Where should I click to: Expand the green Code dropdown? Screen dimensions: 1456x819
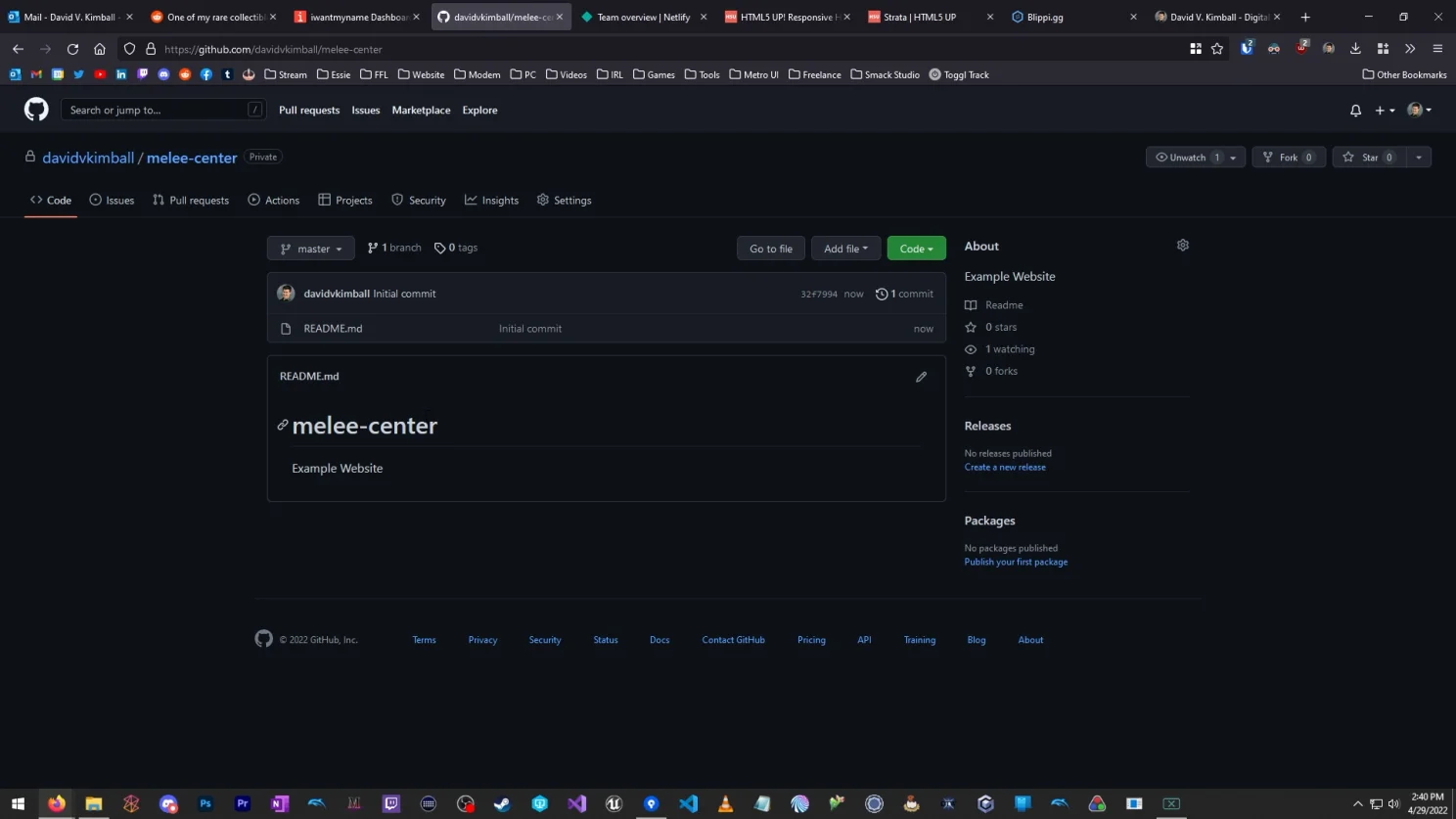(x=915, y=248)
